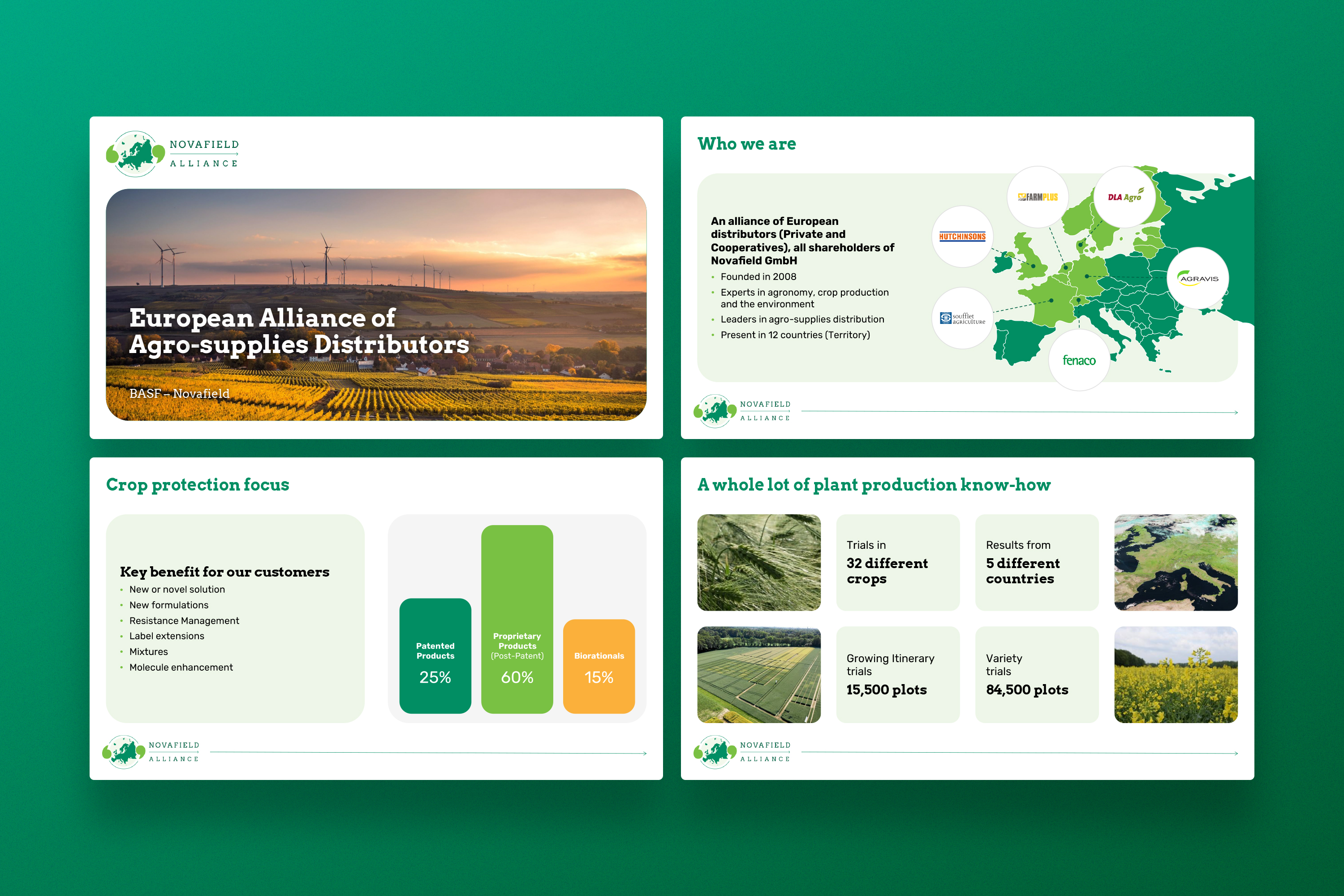Click the fenaco logo circle
The height and width of the screenshot is (896, 1344).
click(x=1079, y=361)
